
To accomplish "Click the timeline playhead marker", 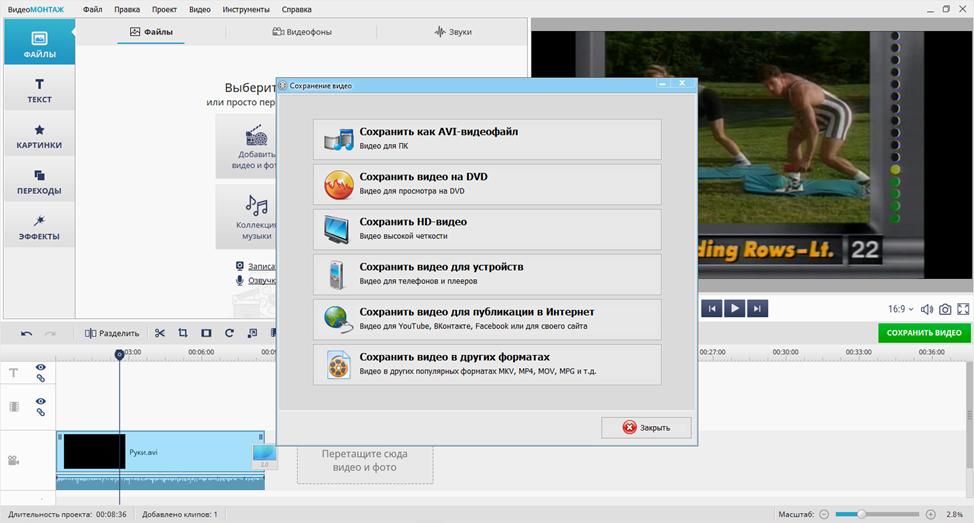I will coord(119,354).
